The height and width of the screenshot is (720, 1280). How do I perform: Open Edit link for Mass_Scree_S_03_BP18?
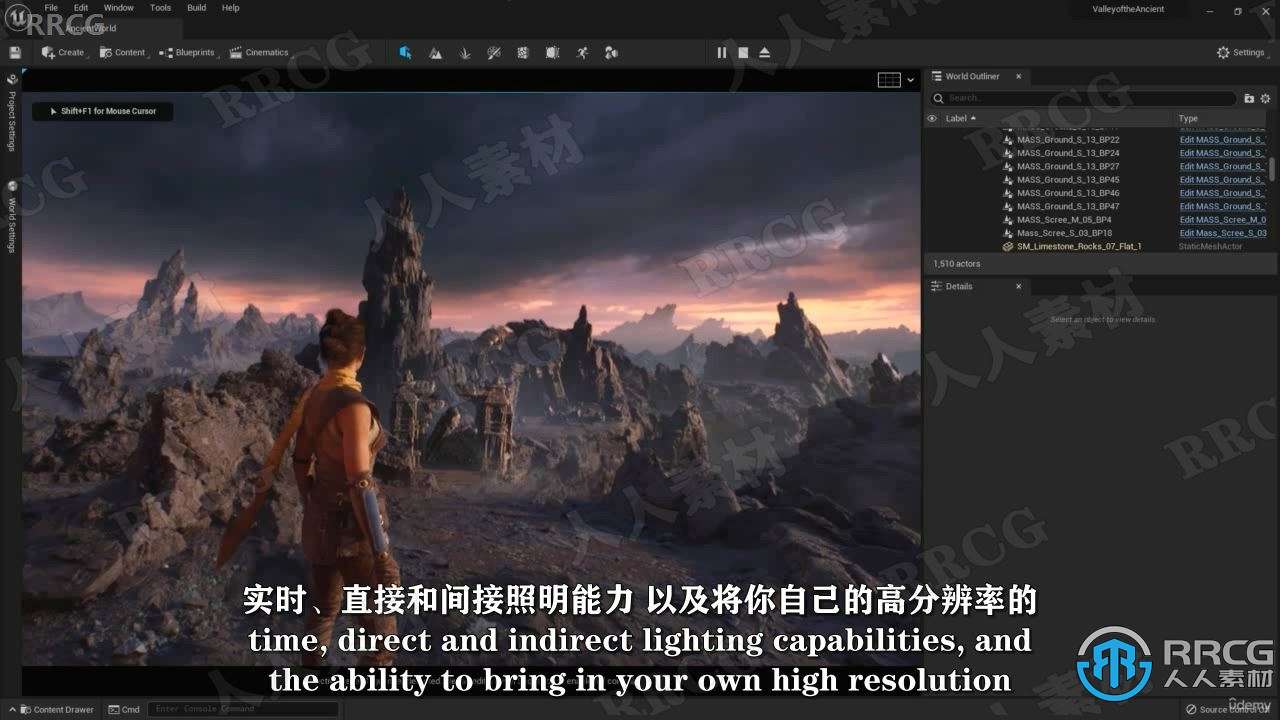click(x=1223, y=233)
